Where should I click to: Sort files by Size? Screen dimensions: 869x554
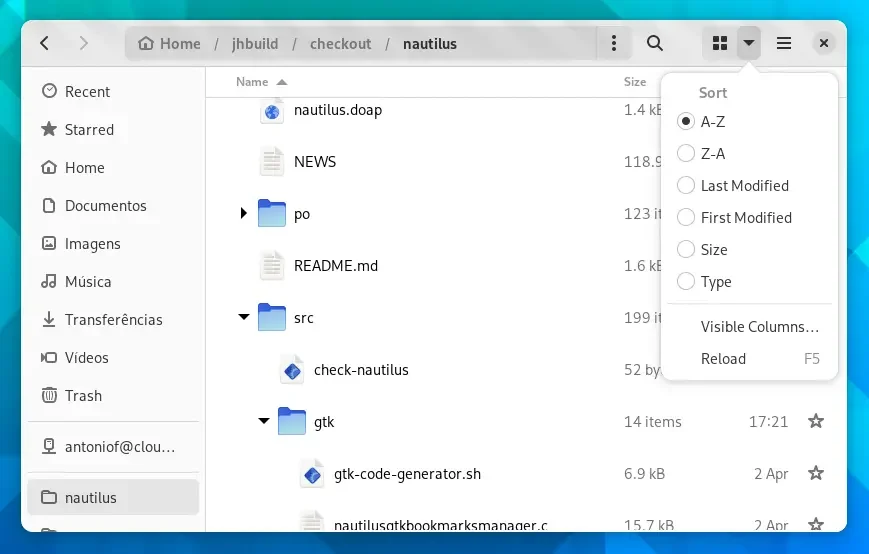pos(750,250)
